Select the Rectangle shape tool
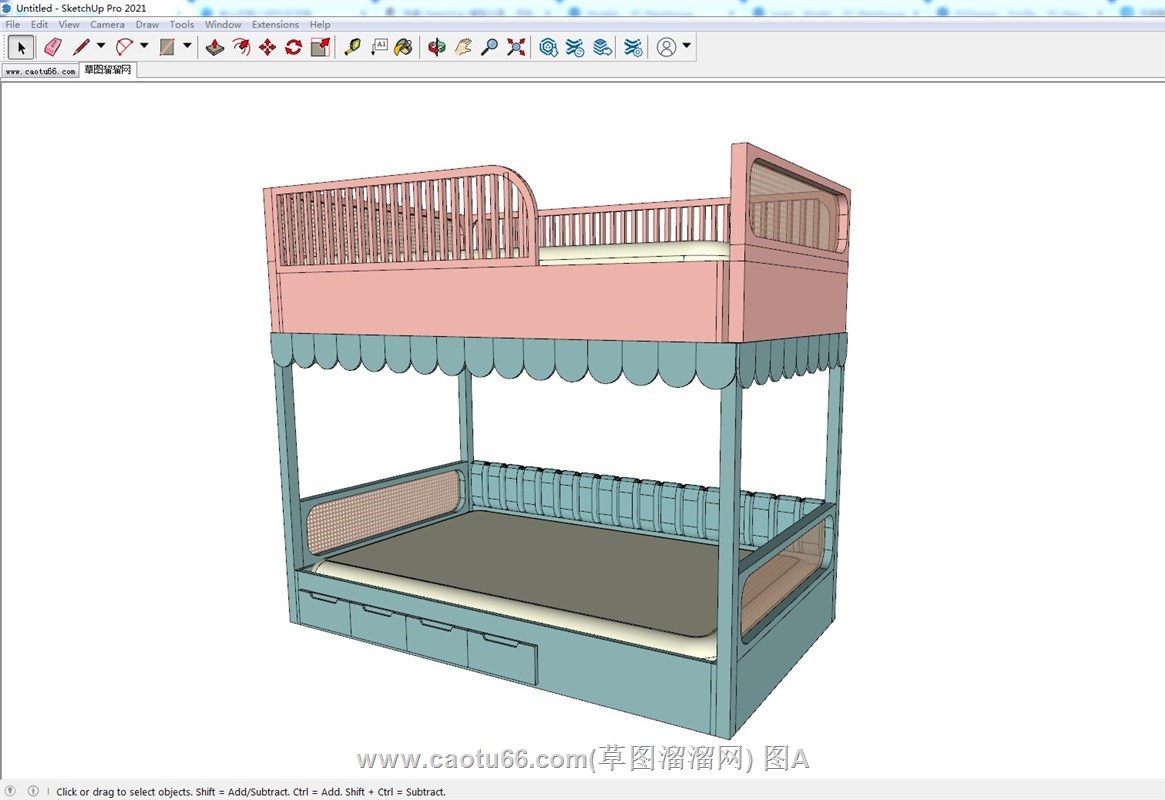Image resolution: width=1165 pixels, height=800 pixels. [167, 48]
